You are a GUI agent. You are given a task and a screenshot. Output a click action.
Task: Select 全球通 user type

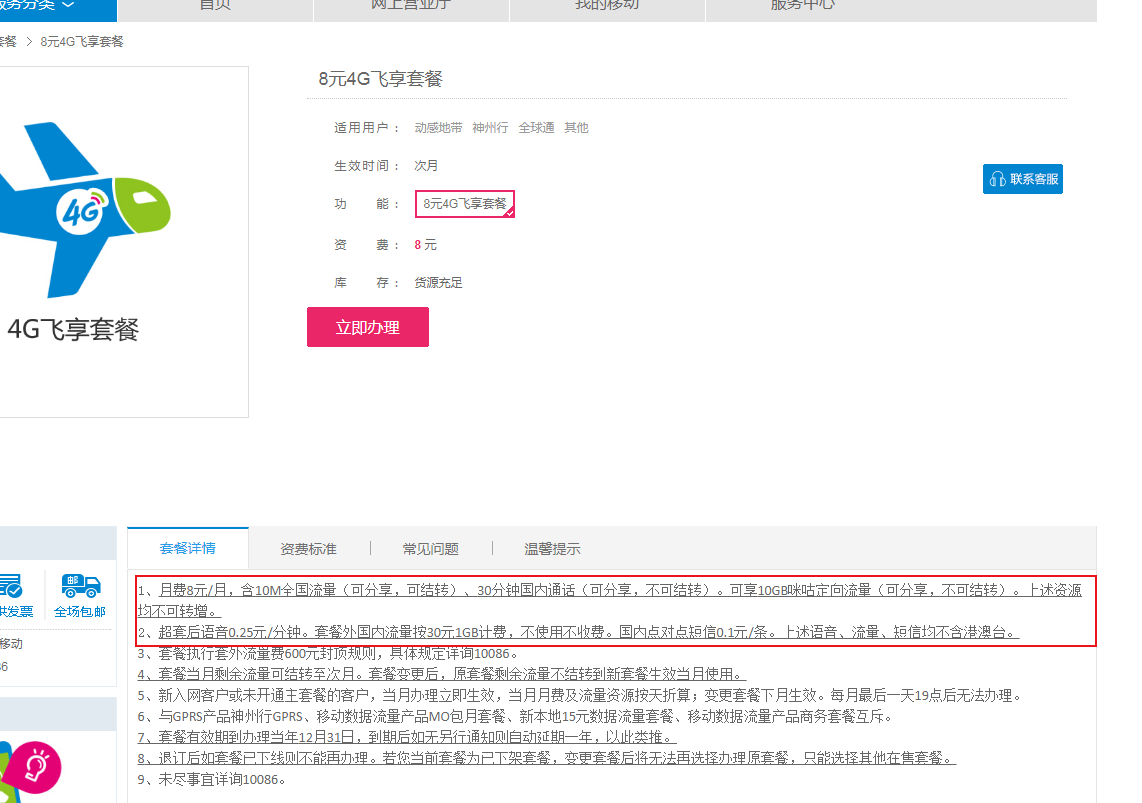coord(536,127)
